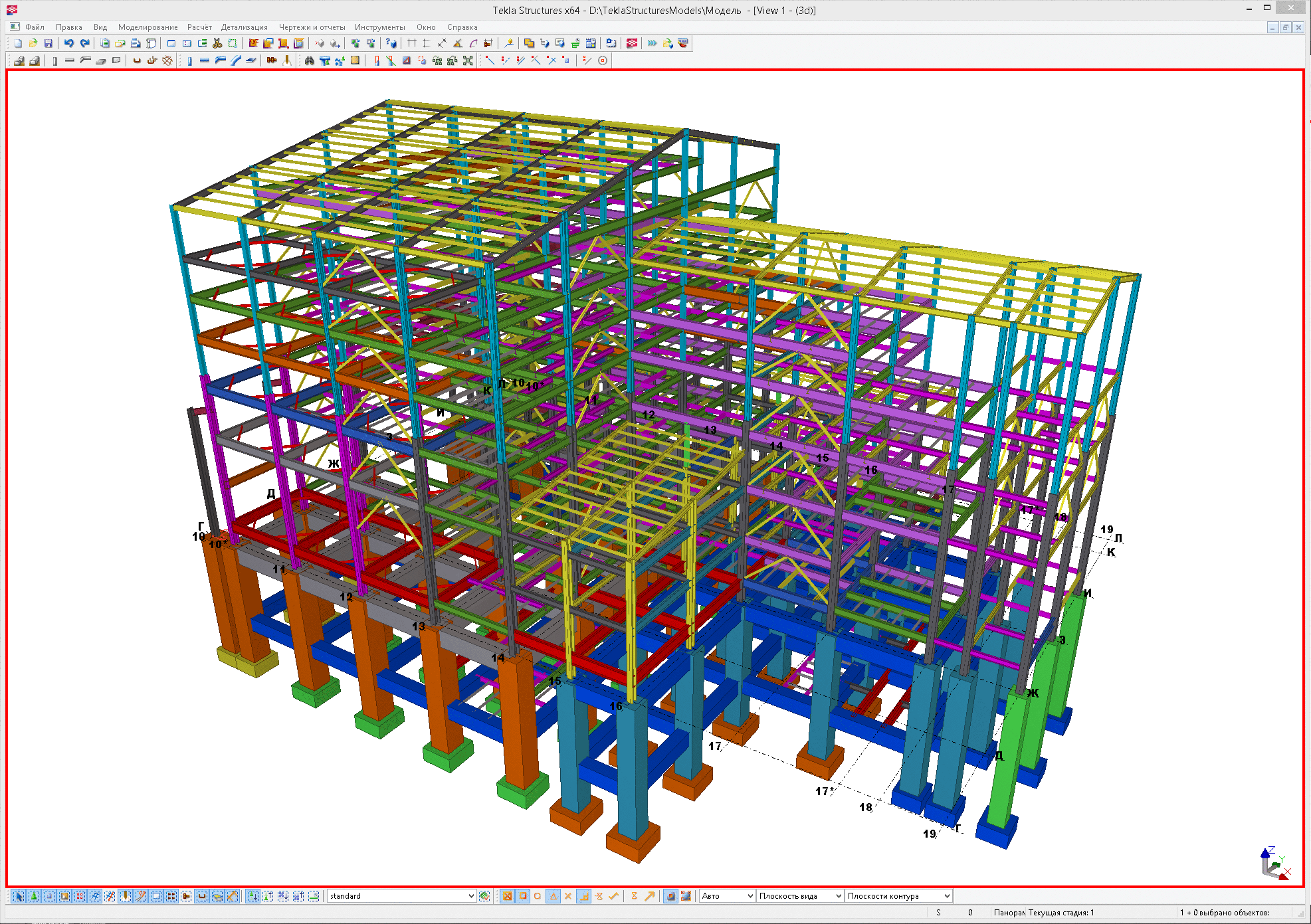This screenshot has height=924, width=1311.
Task: Click the bolt creation icon
Action: coord(272,60)
